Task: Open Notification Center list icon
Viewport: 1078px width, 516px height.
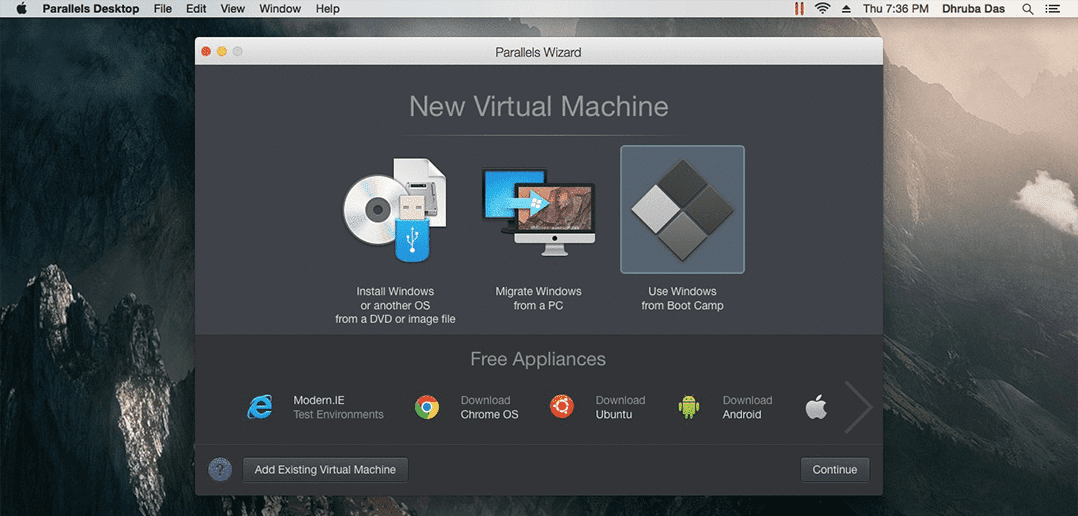Action: click(x=1053, y=9)
